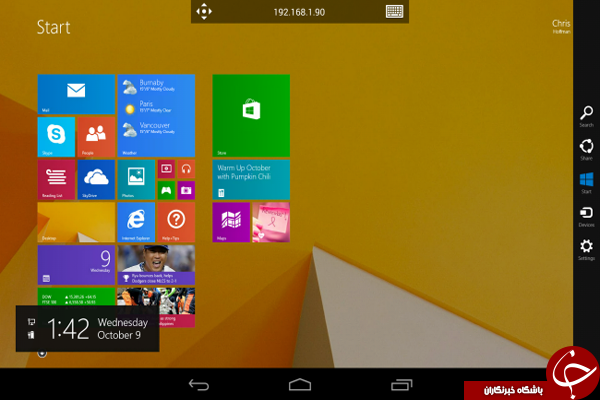
Task: Open the pink ribbon Health tile
Action: click(x=271, y=222)
